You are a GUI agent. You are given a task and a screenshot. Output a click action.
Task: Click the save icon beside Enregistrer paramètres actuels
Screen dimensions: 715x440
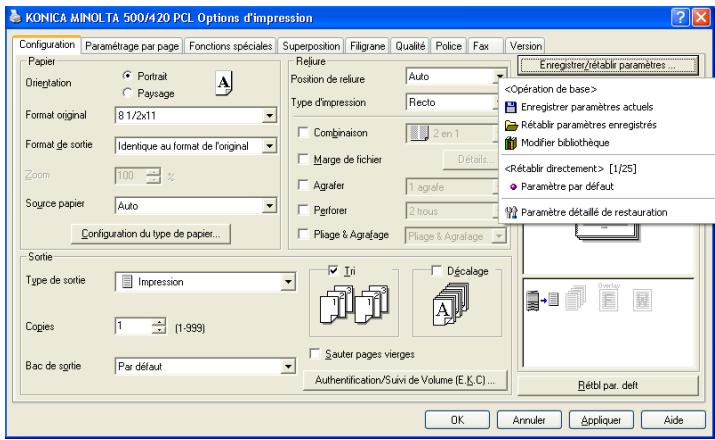(x=511, y=107)
